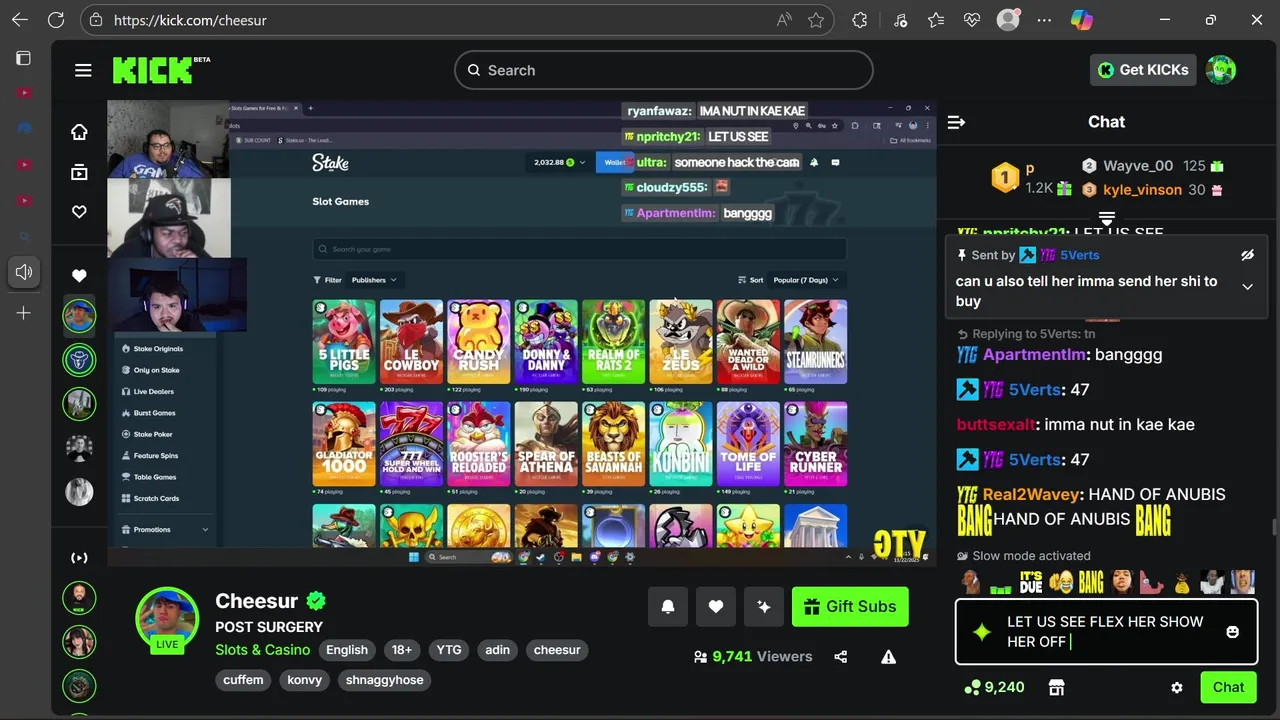Open user profile avatar top right
Screen dimensions: 1280x720
click(1220, 70)
